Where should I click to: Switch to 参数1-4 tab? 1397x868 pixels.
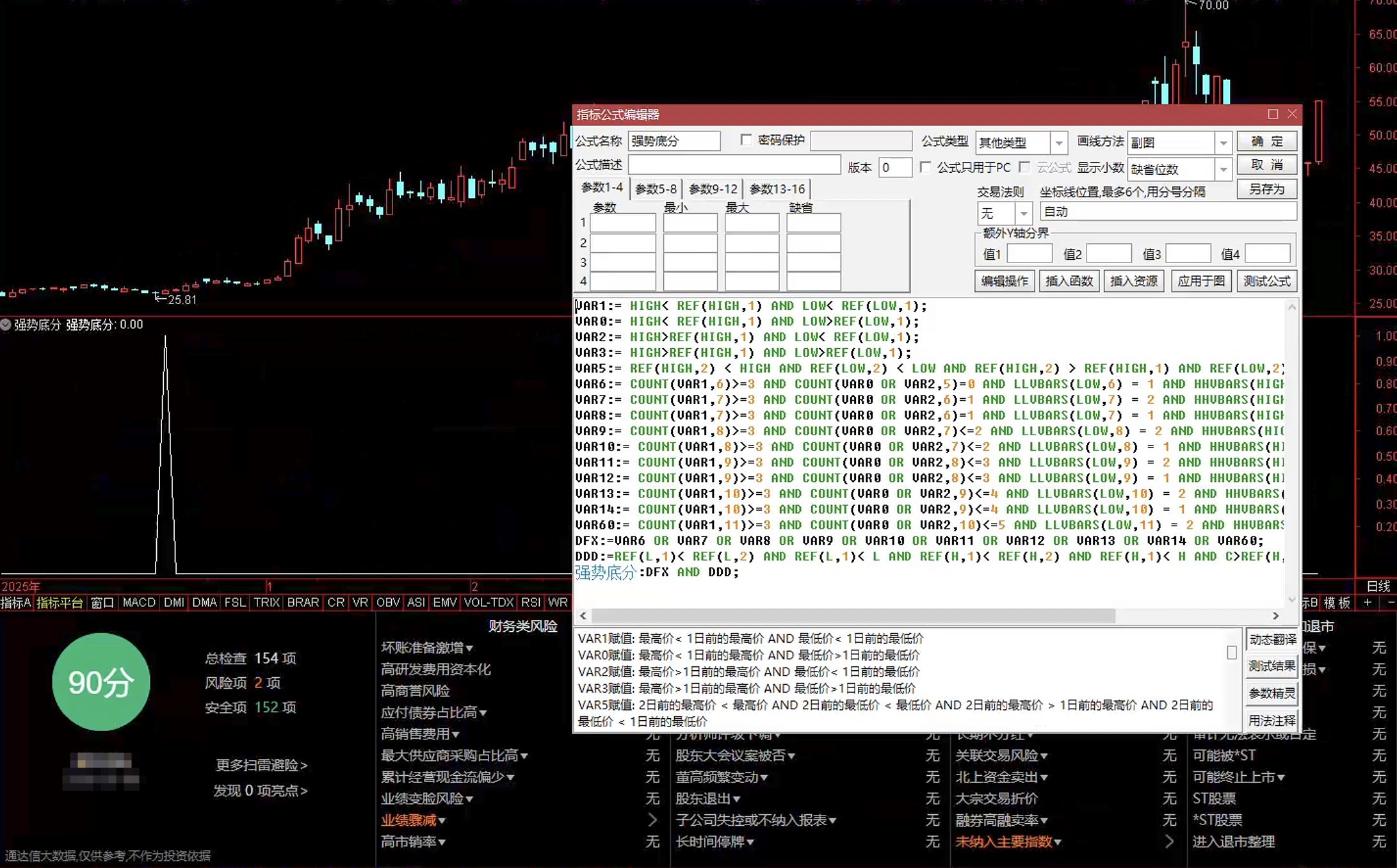pyautogui.click(x=602, y=188)
